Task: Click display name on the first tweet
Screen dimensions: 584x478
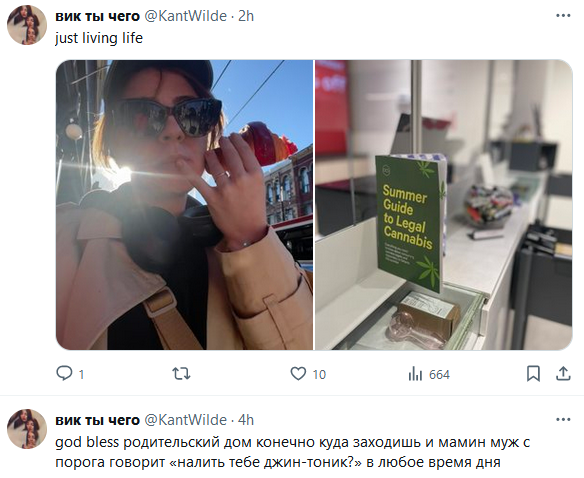Action: click(97, 16)
